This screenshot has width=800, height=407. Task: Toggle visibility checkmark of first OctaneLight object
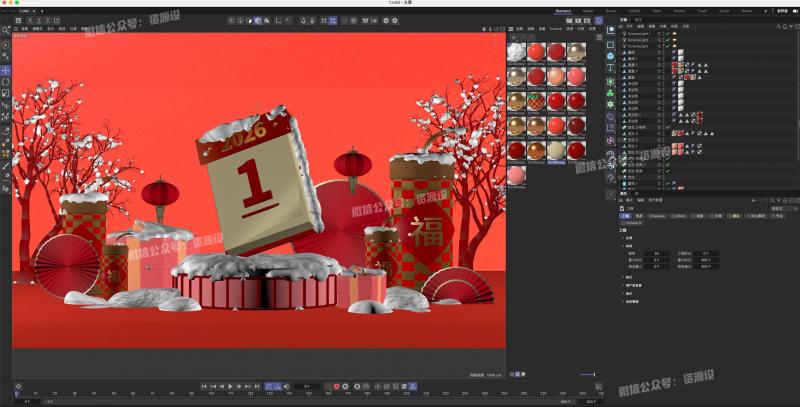pos(667,33)
